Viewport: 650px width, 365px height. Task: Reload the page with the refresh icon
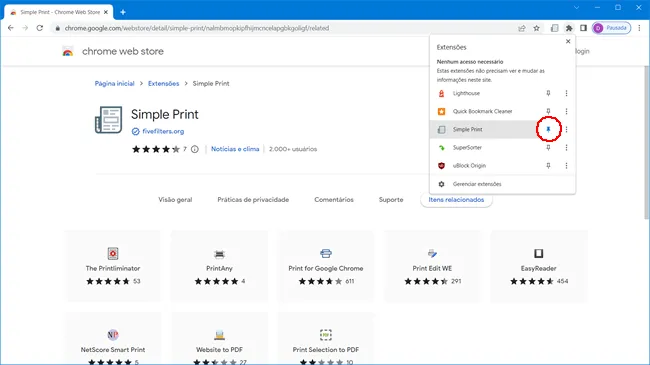(40, 28)
